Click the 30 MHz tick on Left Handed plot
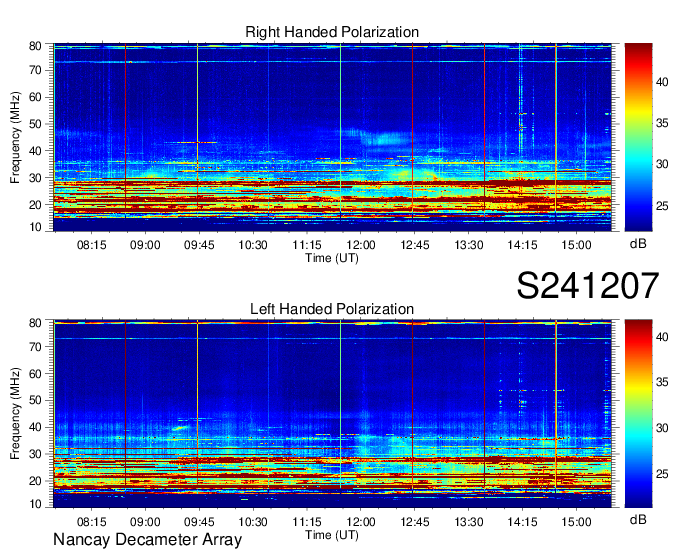Image resolution: width=680 pixels, height=552 pixels. [x=35, y=454]
